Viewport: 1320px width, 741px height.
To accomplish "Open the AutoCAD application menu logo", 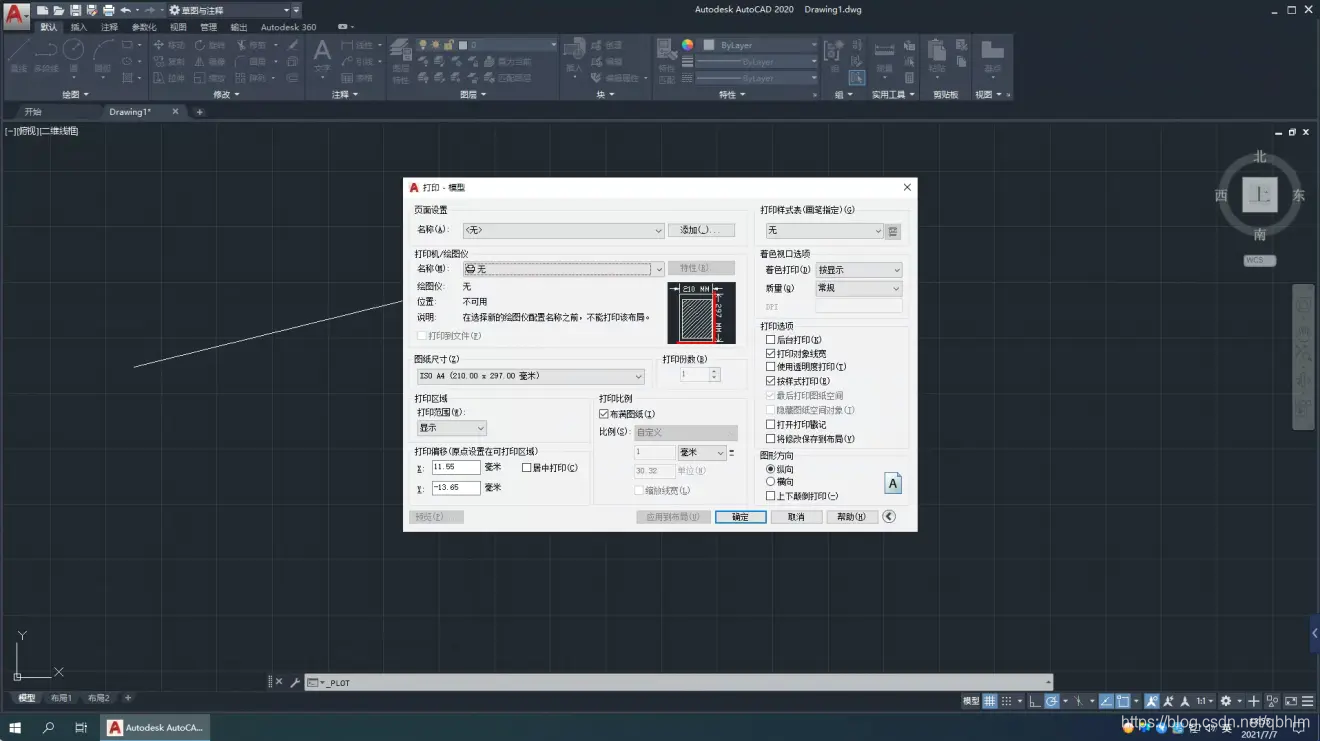I will click(x=15, y=16).
